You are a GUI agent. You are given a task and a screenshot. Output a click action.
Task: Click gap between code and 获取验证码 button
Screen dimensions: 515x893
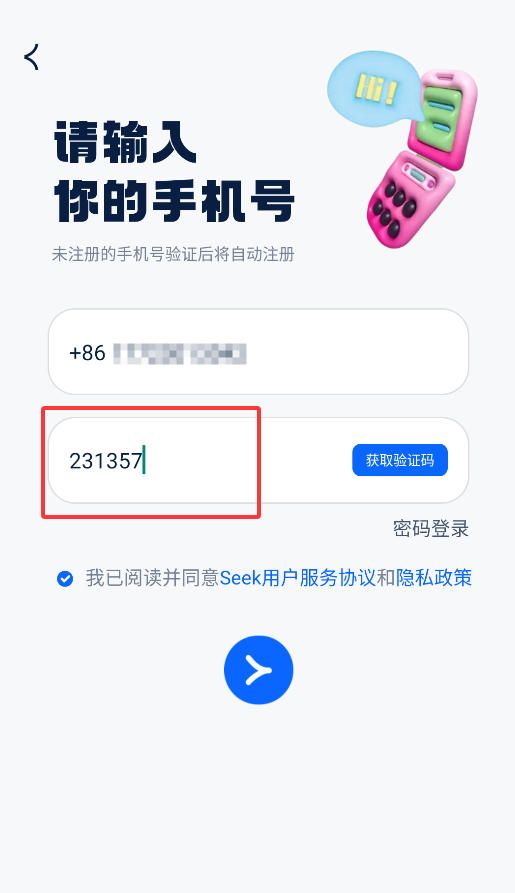(x=248, y=460)
